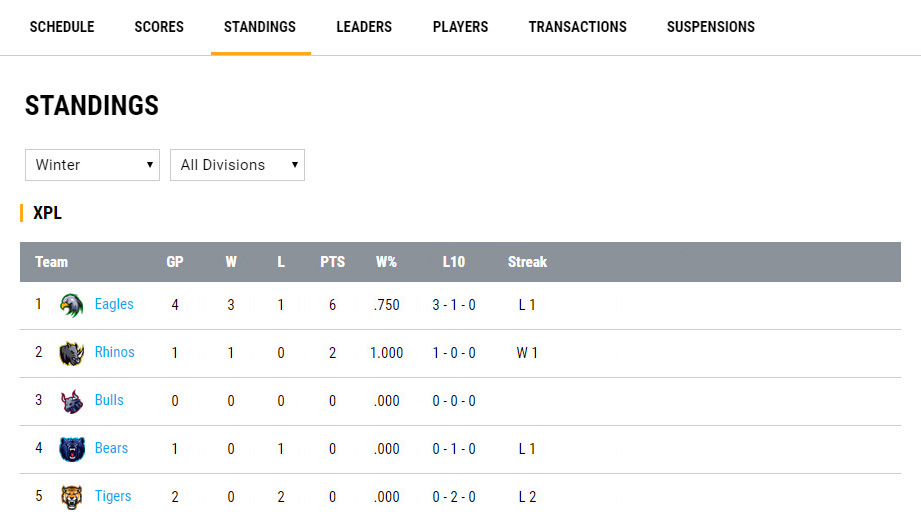Viewport: 921px width, 518px height.
Task: Open the Winter season dropdown
Action: click(x=92, y=165)
